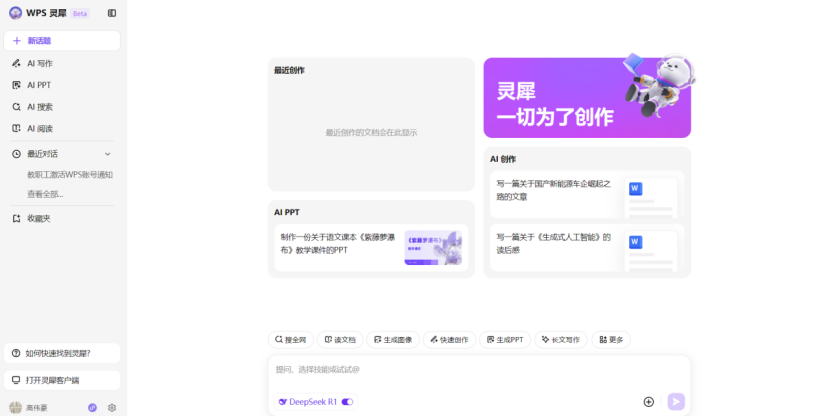Click the Word icon on the 读后感 card

(635, 242)
